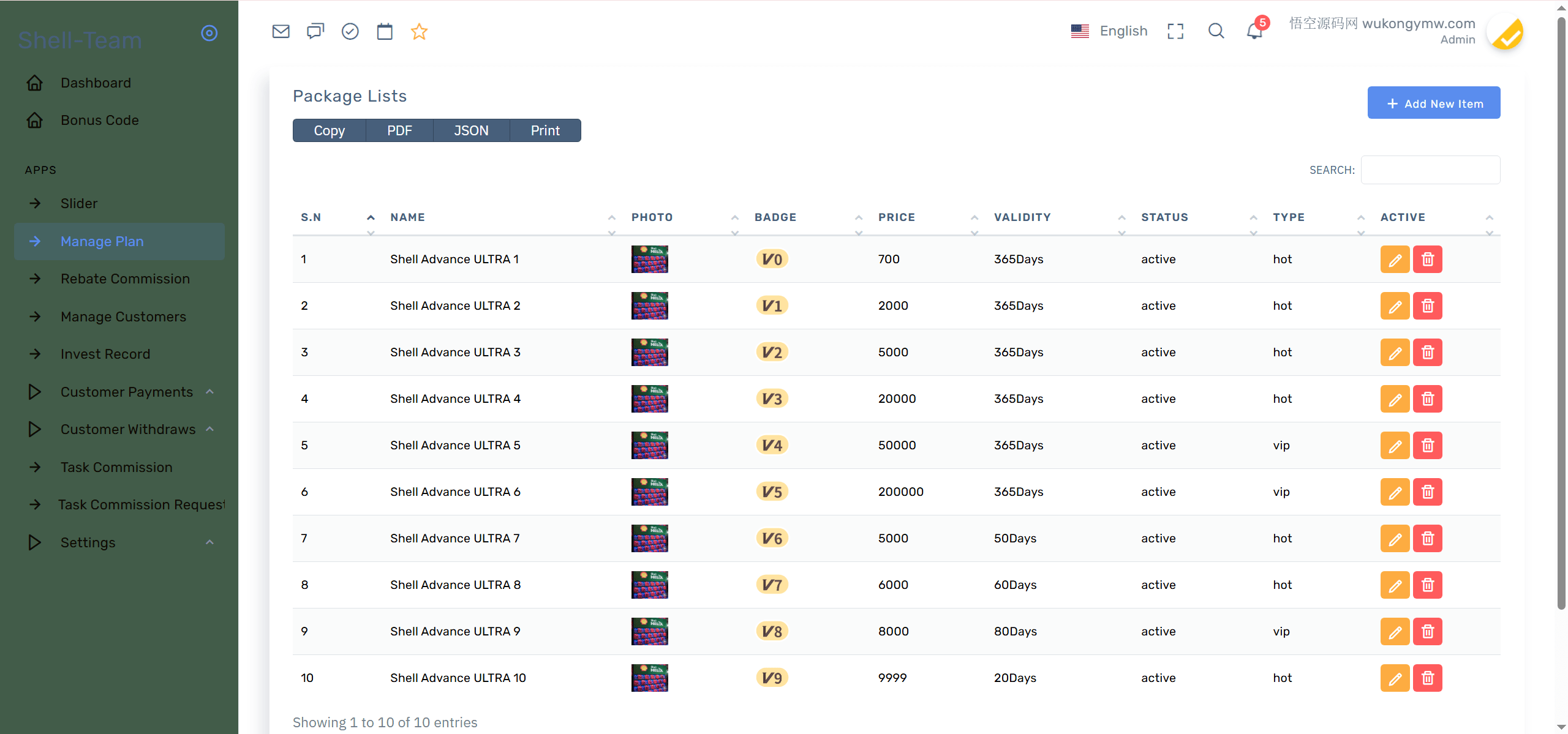Screen dimensions: 1568x734
Task: Toggle the sidebar collapse circle icon
Action: pyautogui.click(x=209, y=33)
